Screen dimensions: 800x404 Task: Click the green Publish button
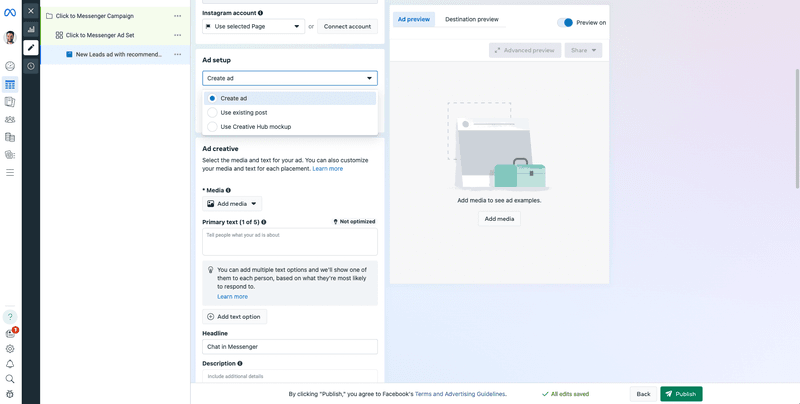click(x=681, y=394)
